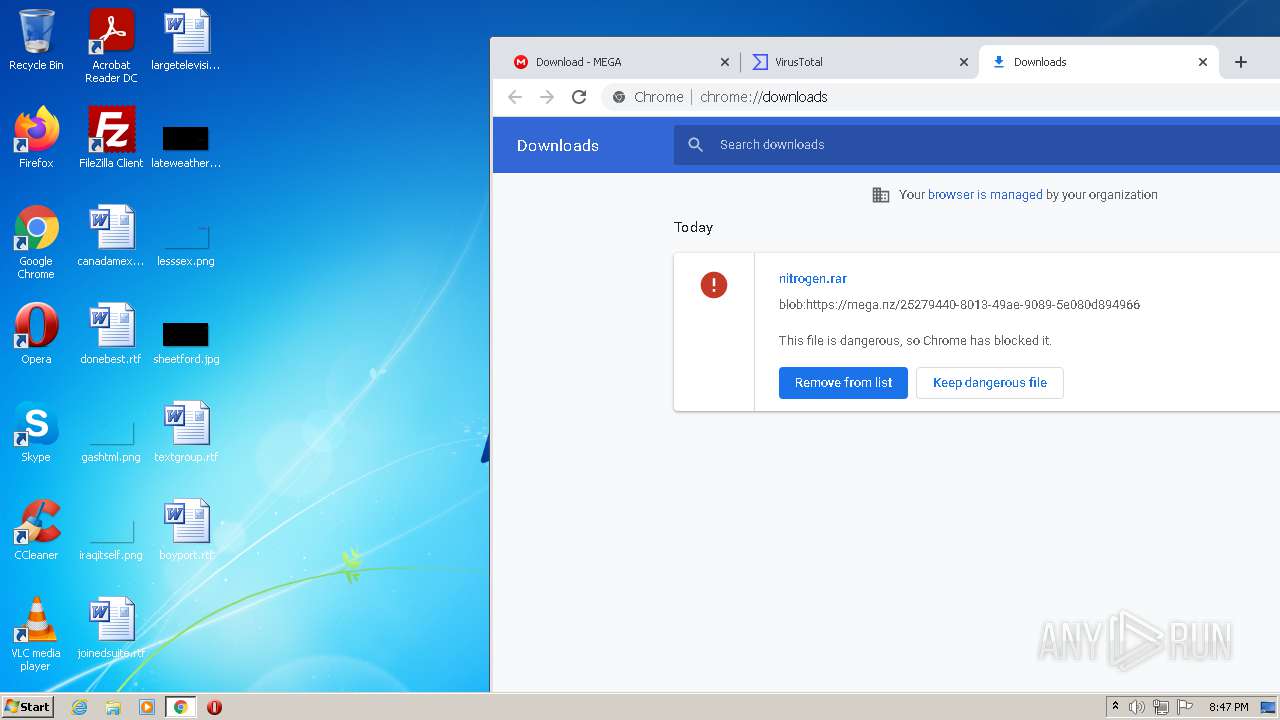Click the Search downloads field

tap(977, 145)
